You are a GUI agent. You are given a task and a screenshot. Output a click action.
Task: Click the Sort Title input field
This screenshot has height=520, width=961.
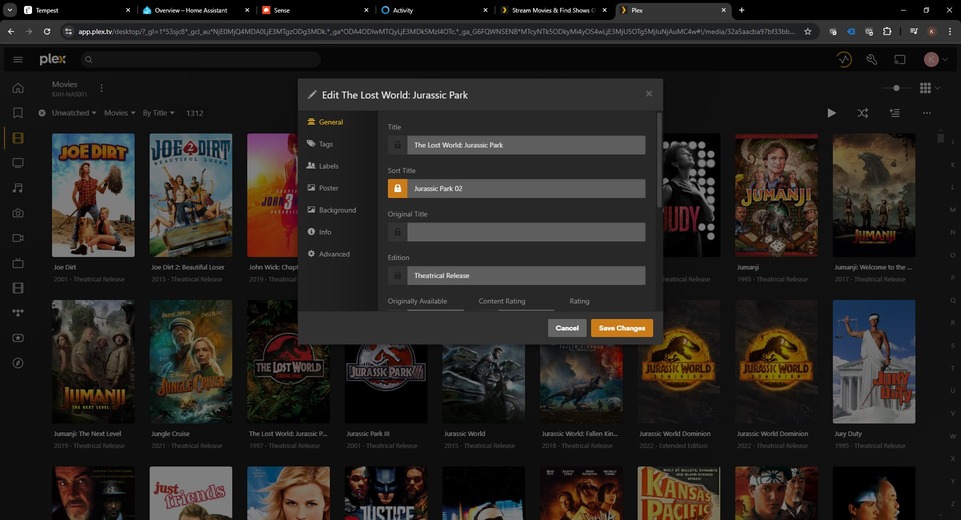(x=526, y=188)
